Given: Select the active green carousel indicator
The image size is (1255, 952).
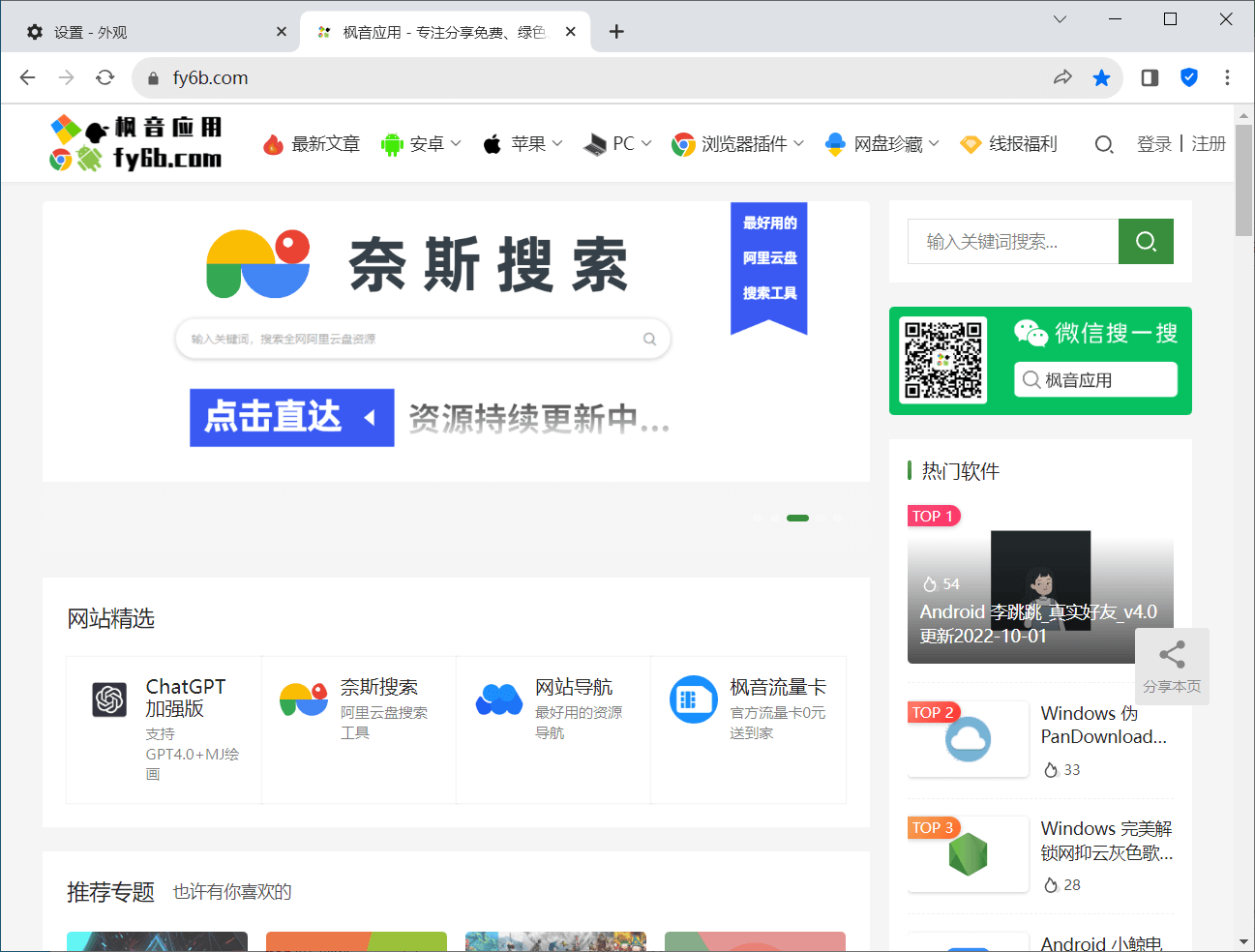Looking at the screenshot, I should pyautogui.click(x=797, y=518).
